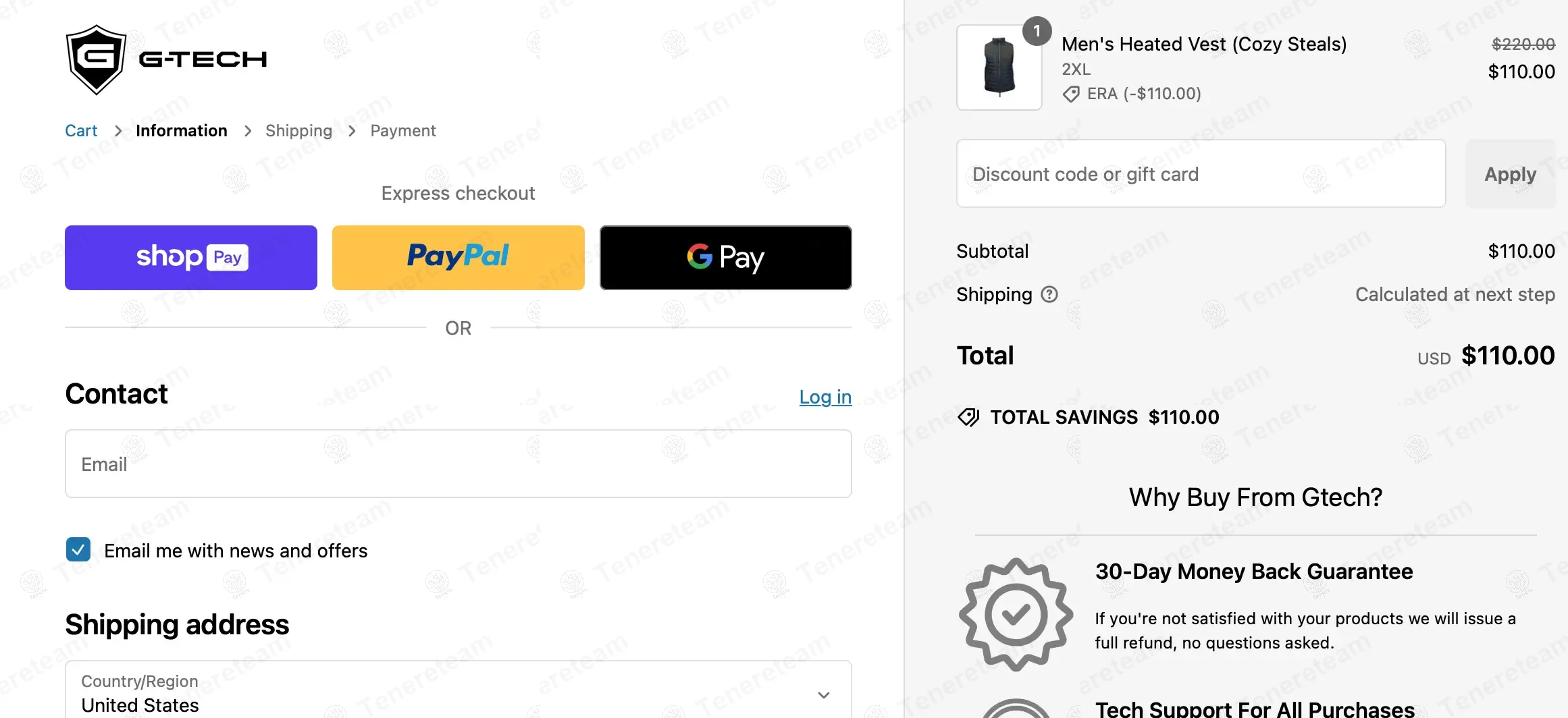The width and height of the screenshot is (1568, 718).
Task: Apply the discount code
Action: (x=1510, y=174)
